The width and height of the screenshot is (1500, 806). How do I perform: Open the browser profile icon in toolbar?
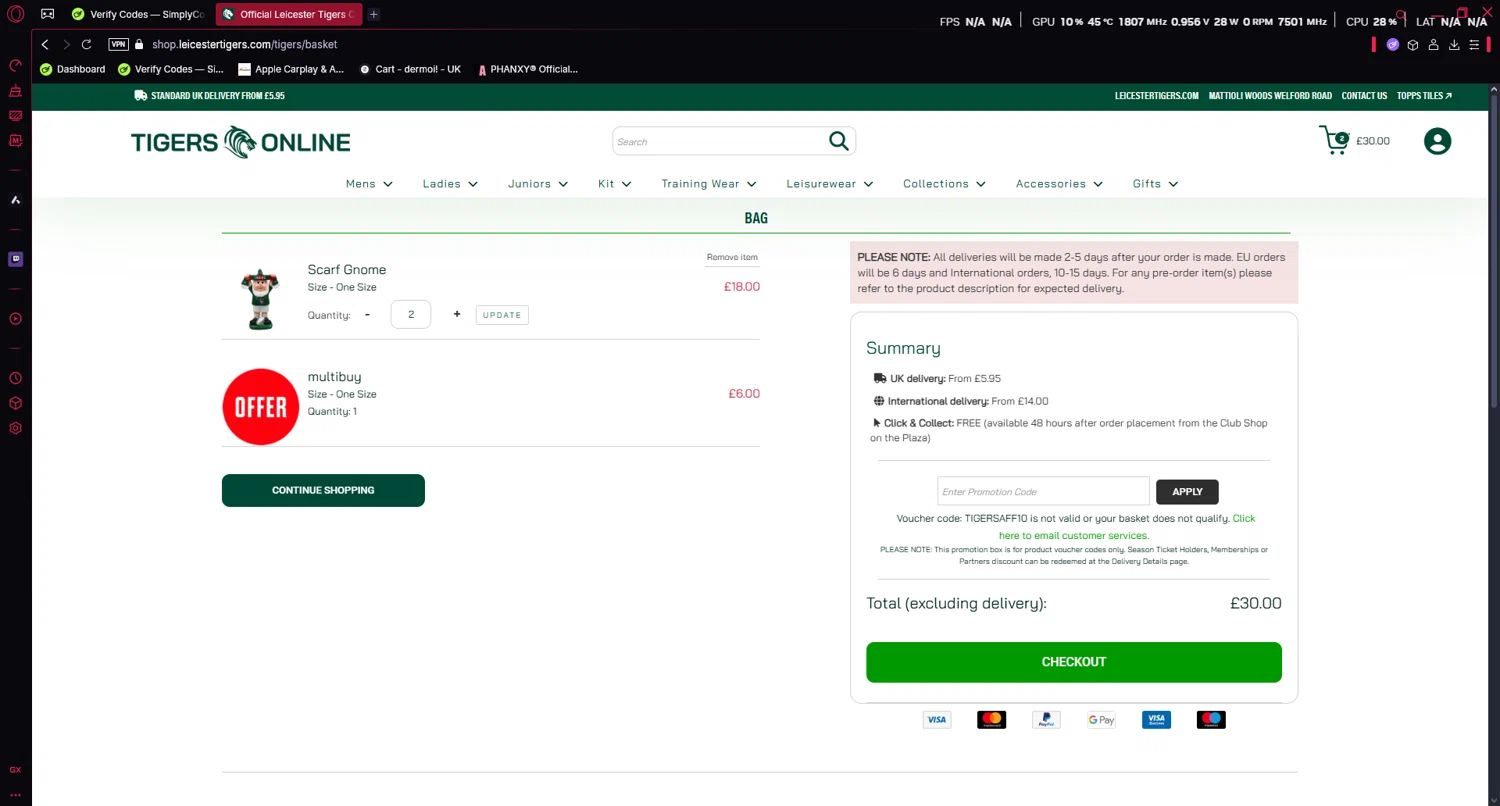[1433, 44]
